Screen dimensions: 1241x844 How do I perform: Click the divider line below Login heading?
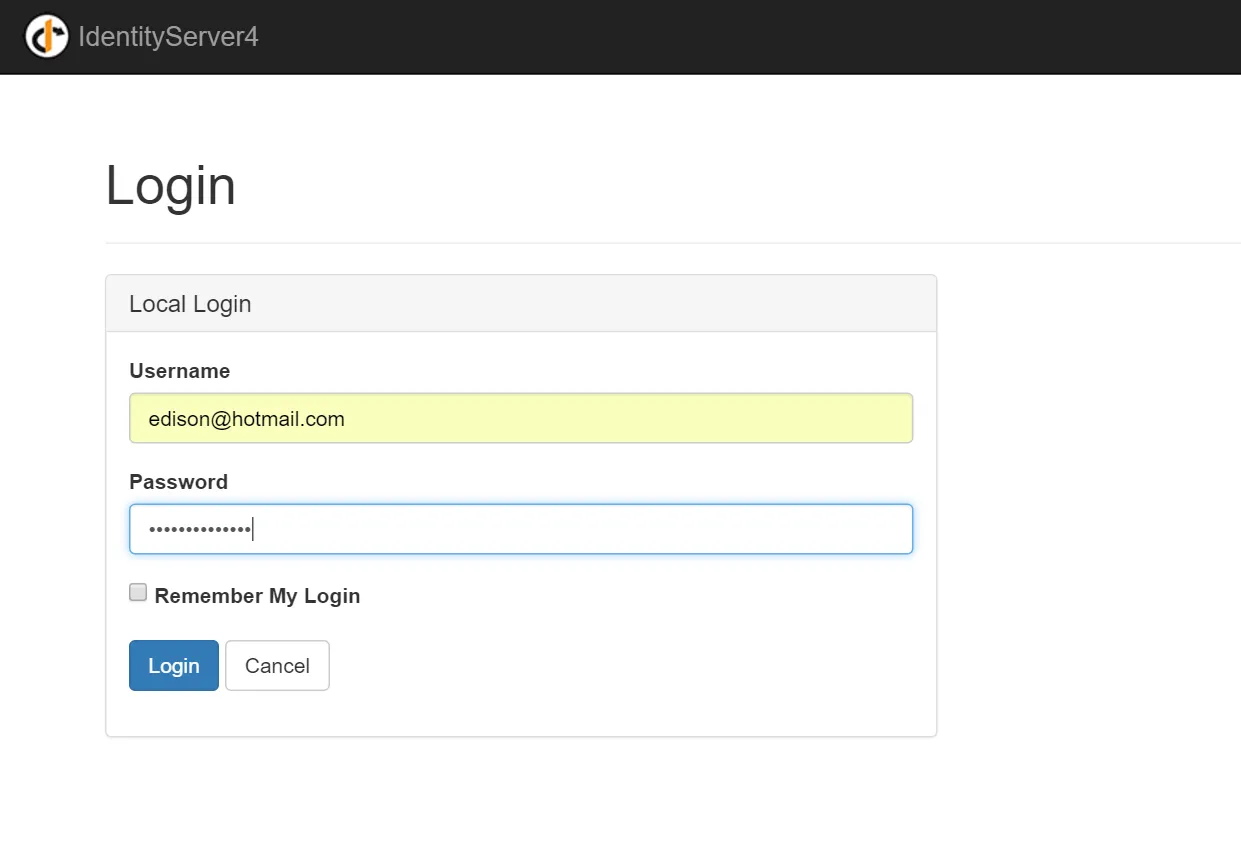pyautogui.click(x=670, y=243)
